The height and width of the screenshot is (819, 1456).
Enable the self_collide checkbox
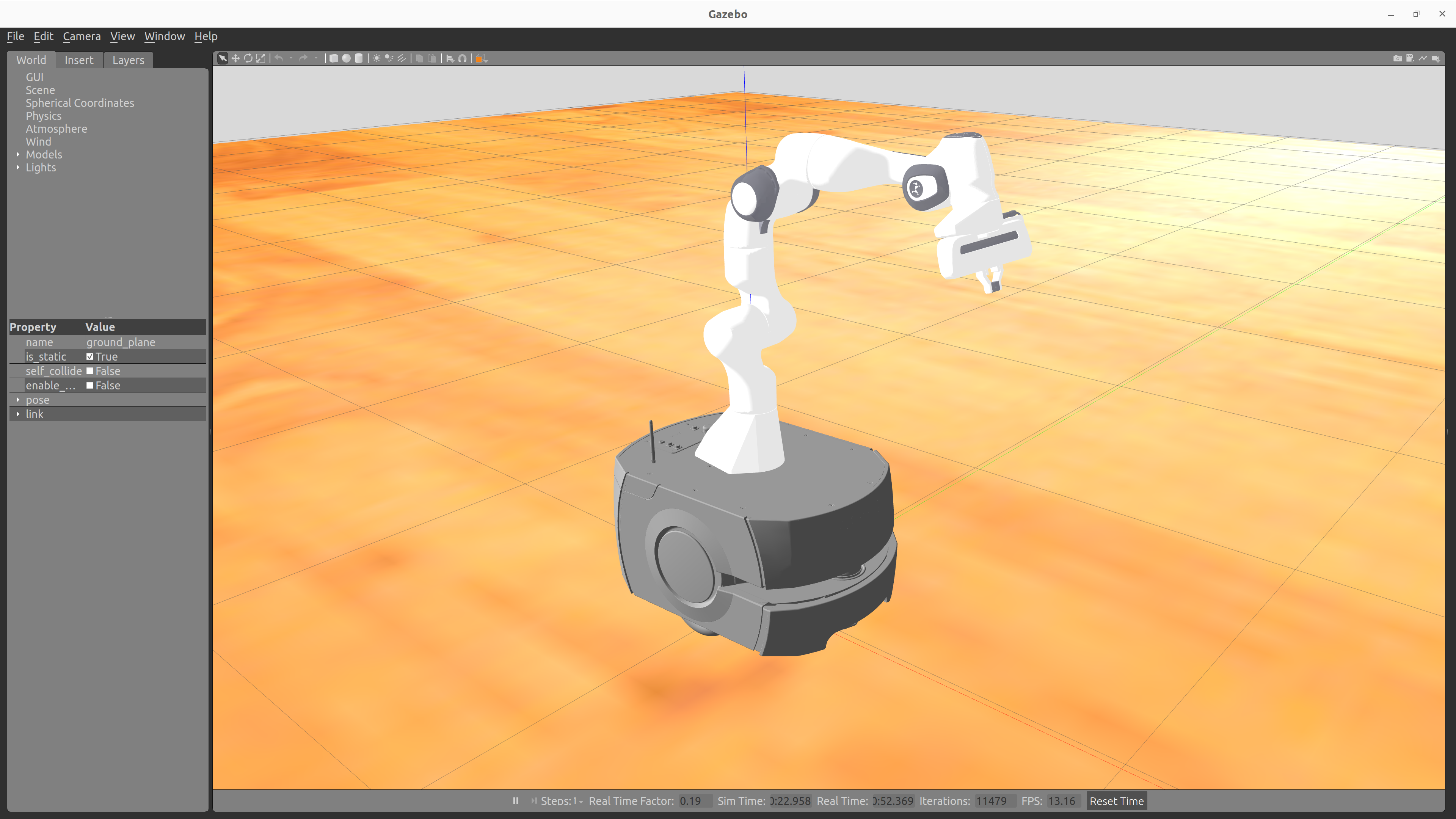tap(90, 371)
